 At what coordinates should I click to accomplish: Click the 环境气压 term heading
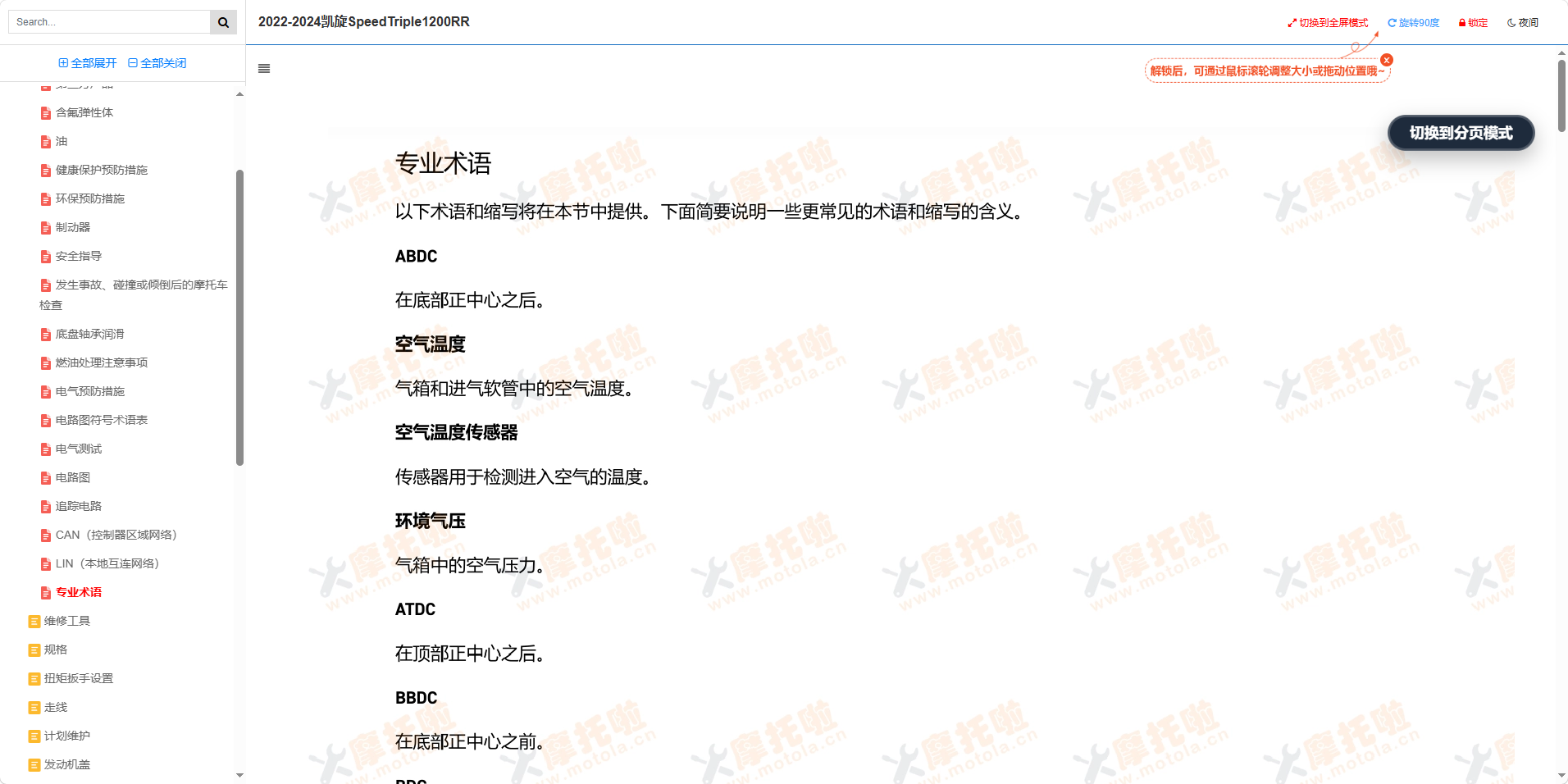pos(430,521)
